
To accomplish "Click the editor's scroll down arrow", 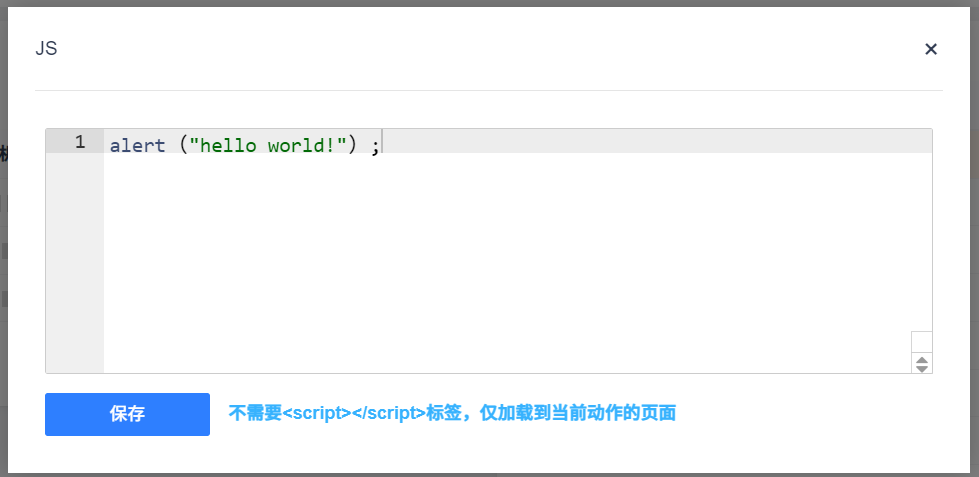I will click(922, 368).
